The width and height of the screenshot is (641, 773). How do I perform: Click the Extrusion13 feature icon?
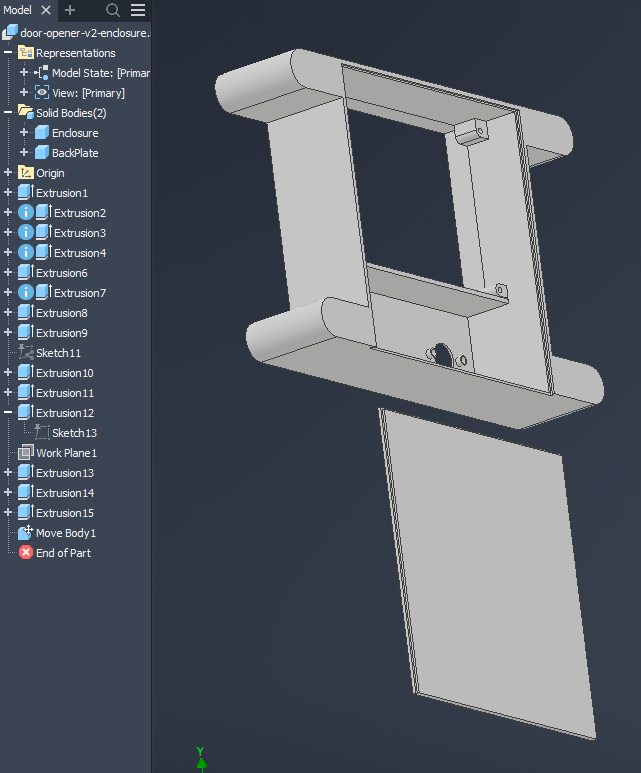[x=26, y=472]
